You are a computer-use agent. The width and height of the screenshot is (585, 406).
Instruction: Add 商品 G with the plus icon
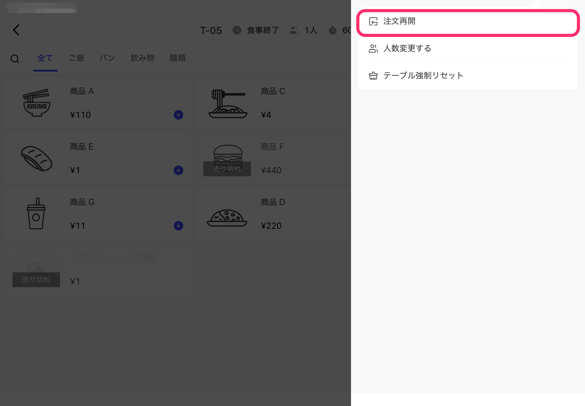pos(178,225)
